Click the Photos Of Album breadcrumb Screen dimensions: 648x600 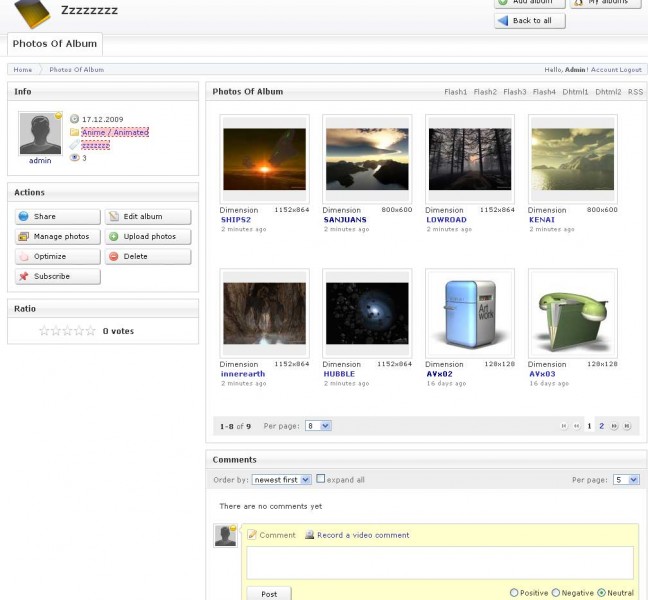(x=76, y=69)
